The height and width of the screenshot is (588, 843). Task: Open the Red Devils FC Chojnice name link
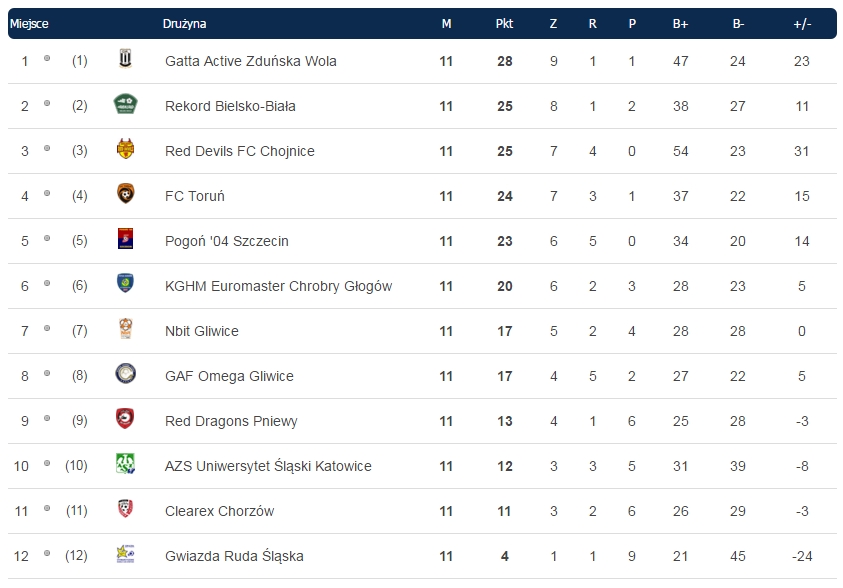(240, 151)
